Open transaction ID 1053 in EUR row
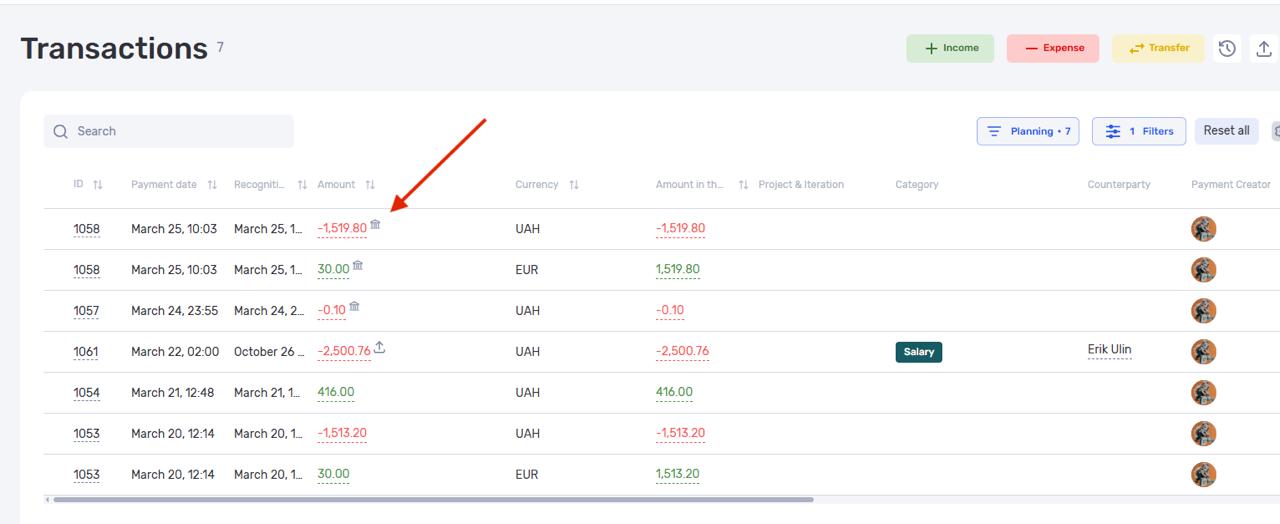 pyautogui.click(x=86, y=475)
